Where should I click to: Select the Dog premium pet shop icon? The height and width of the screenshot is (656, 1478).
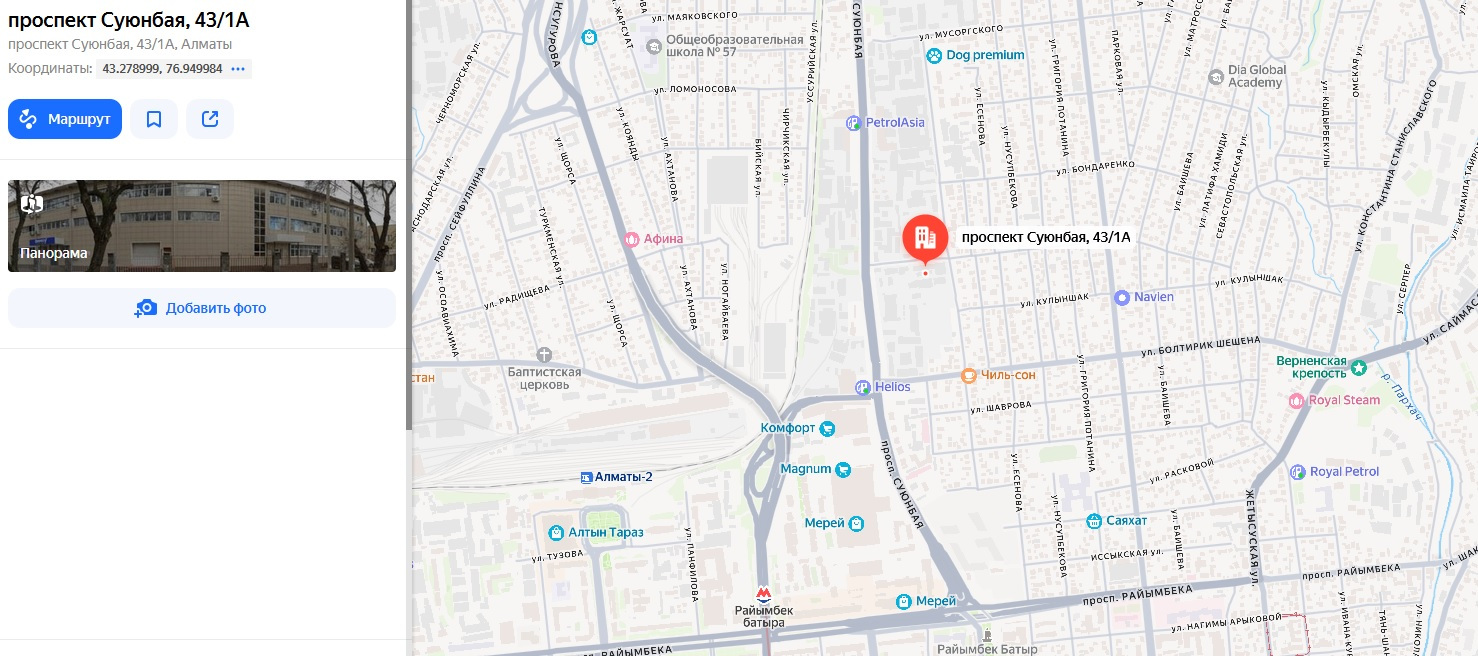(x=934, y=56)
